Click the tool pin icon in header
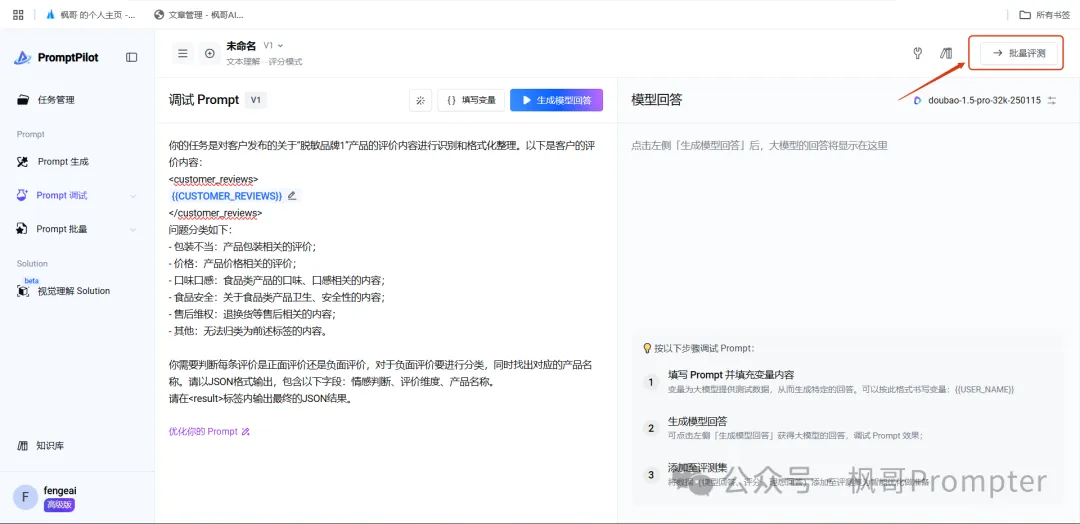Image resolution: width=1080 pixels, height=524 pixels. (917, 53)
